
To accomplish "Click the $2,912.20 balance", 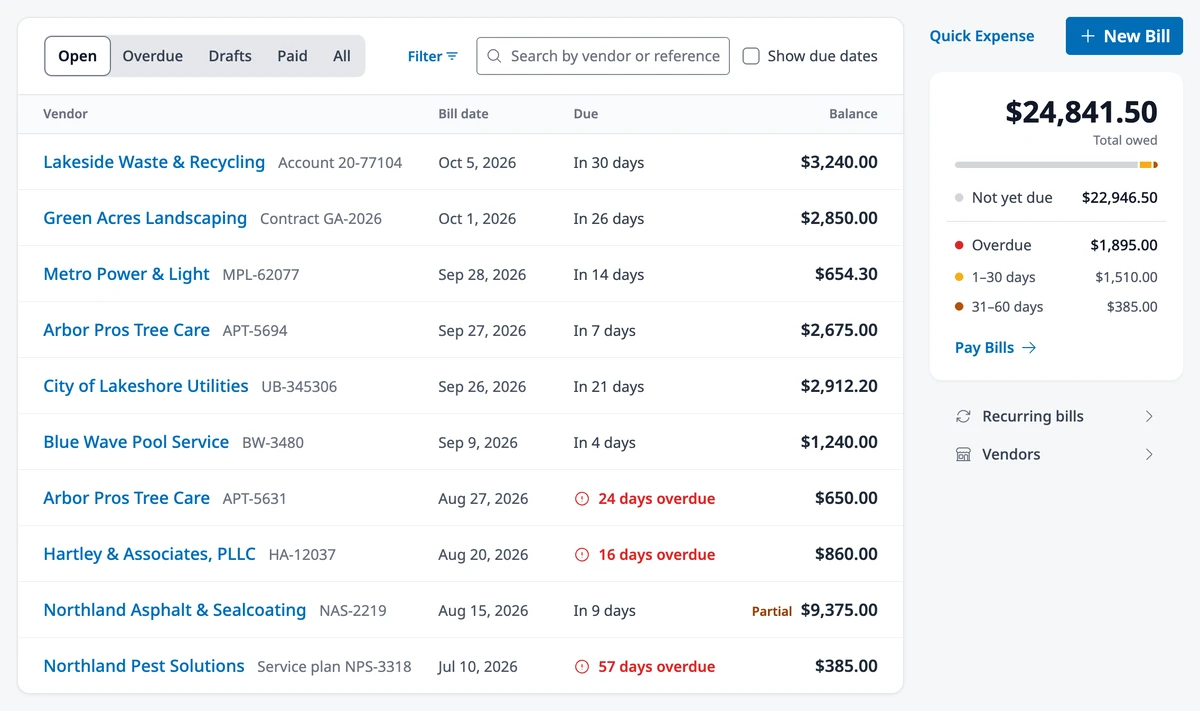I will point(839,386).
